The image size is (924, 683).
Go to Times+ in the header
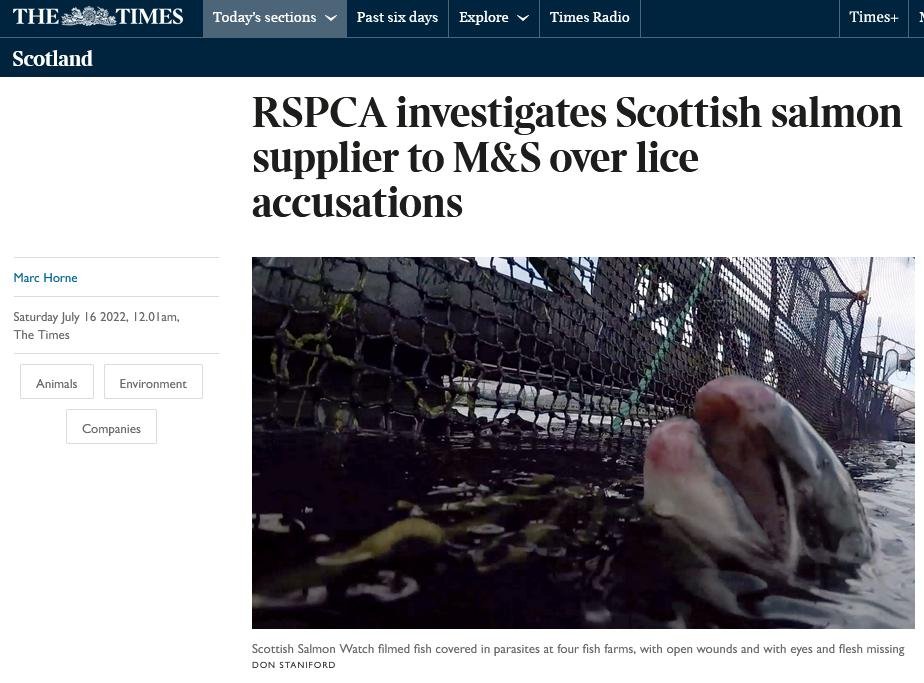pyautogui.click(x=873, y=18)
